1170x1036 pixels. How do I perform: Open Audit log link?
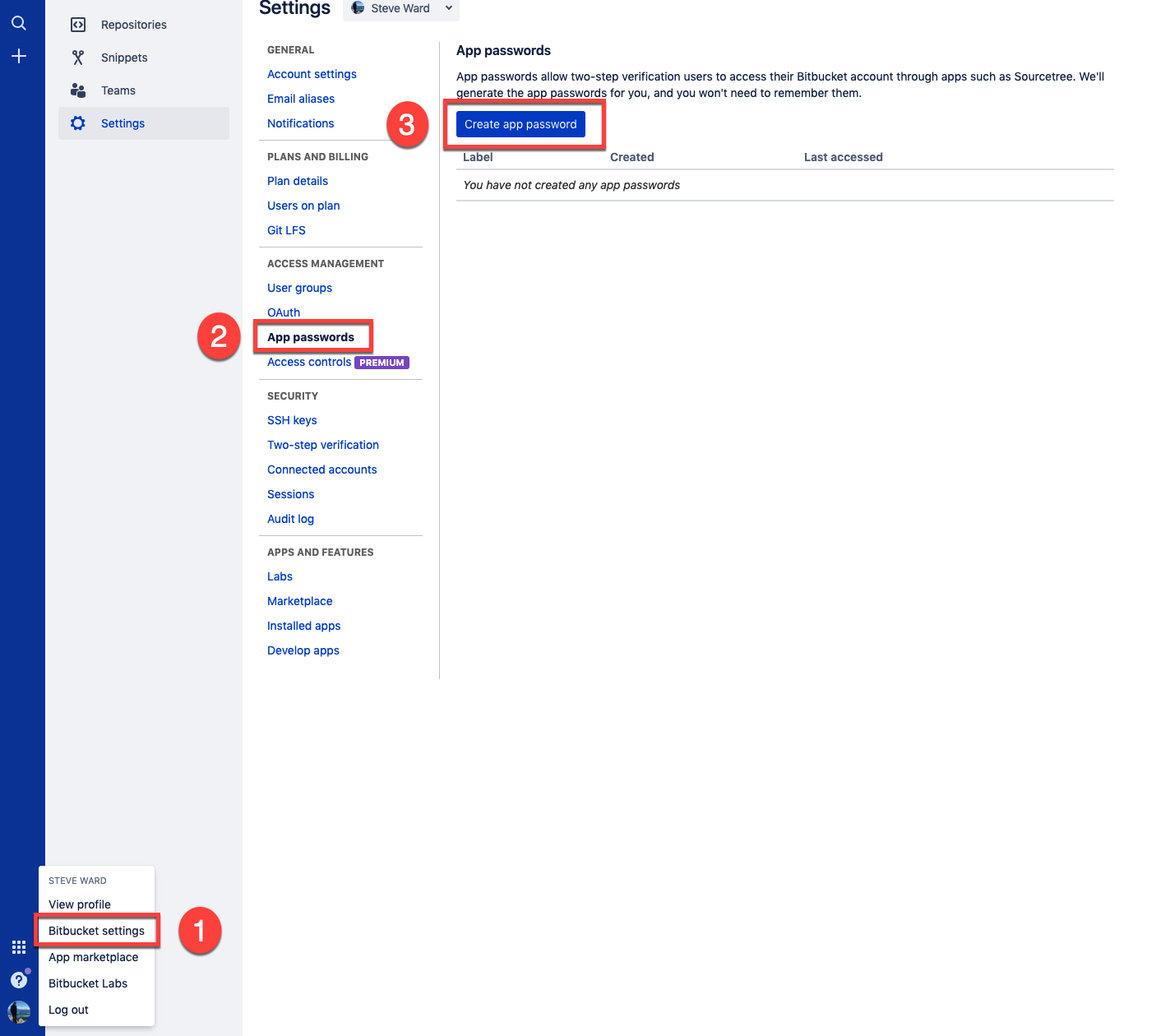coord(290,519)
